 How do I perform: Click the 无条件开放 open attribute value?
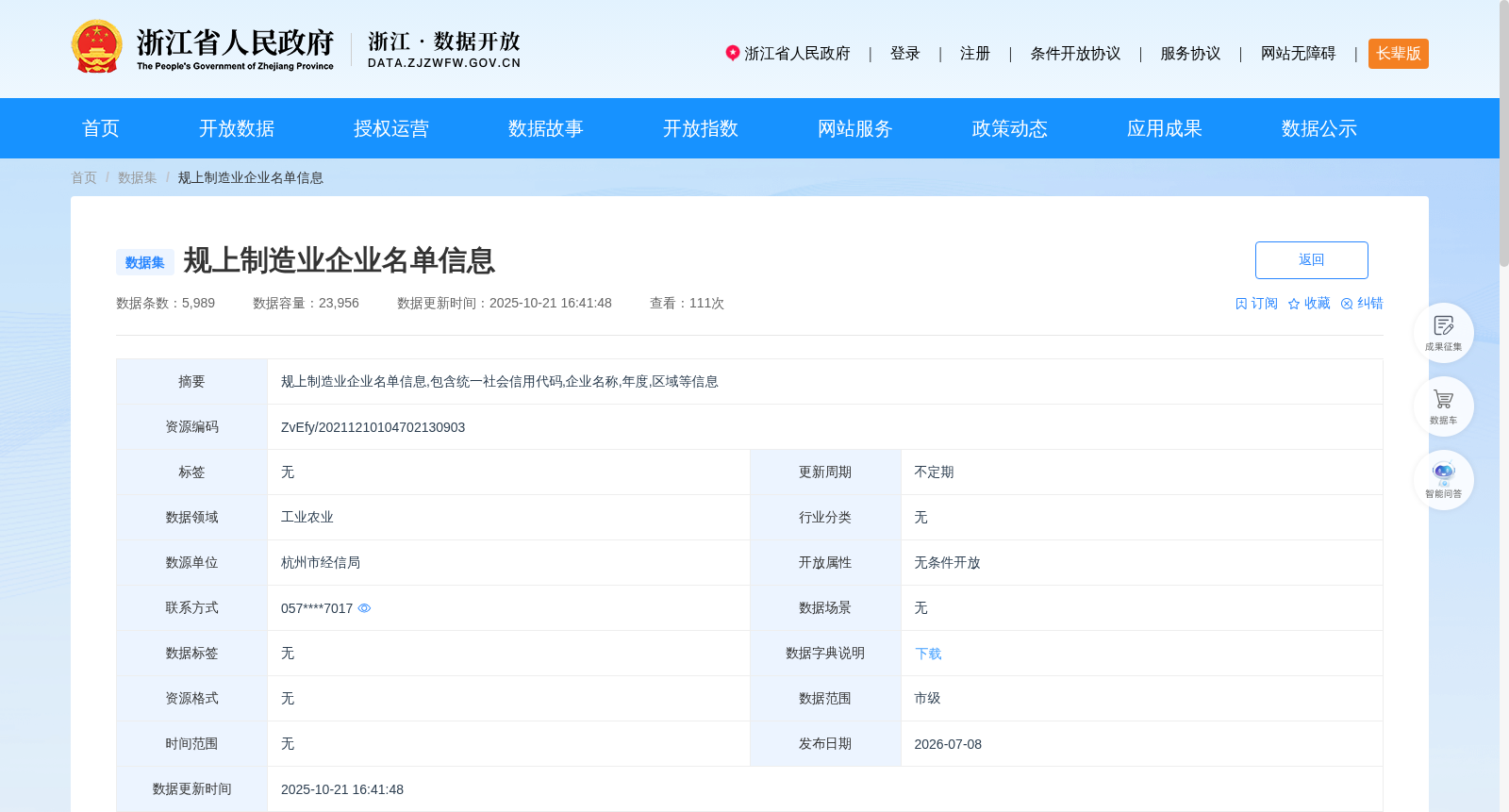(x=947, y=563)
